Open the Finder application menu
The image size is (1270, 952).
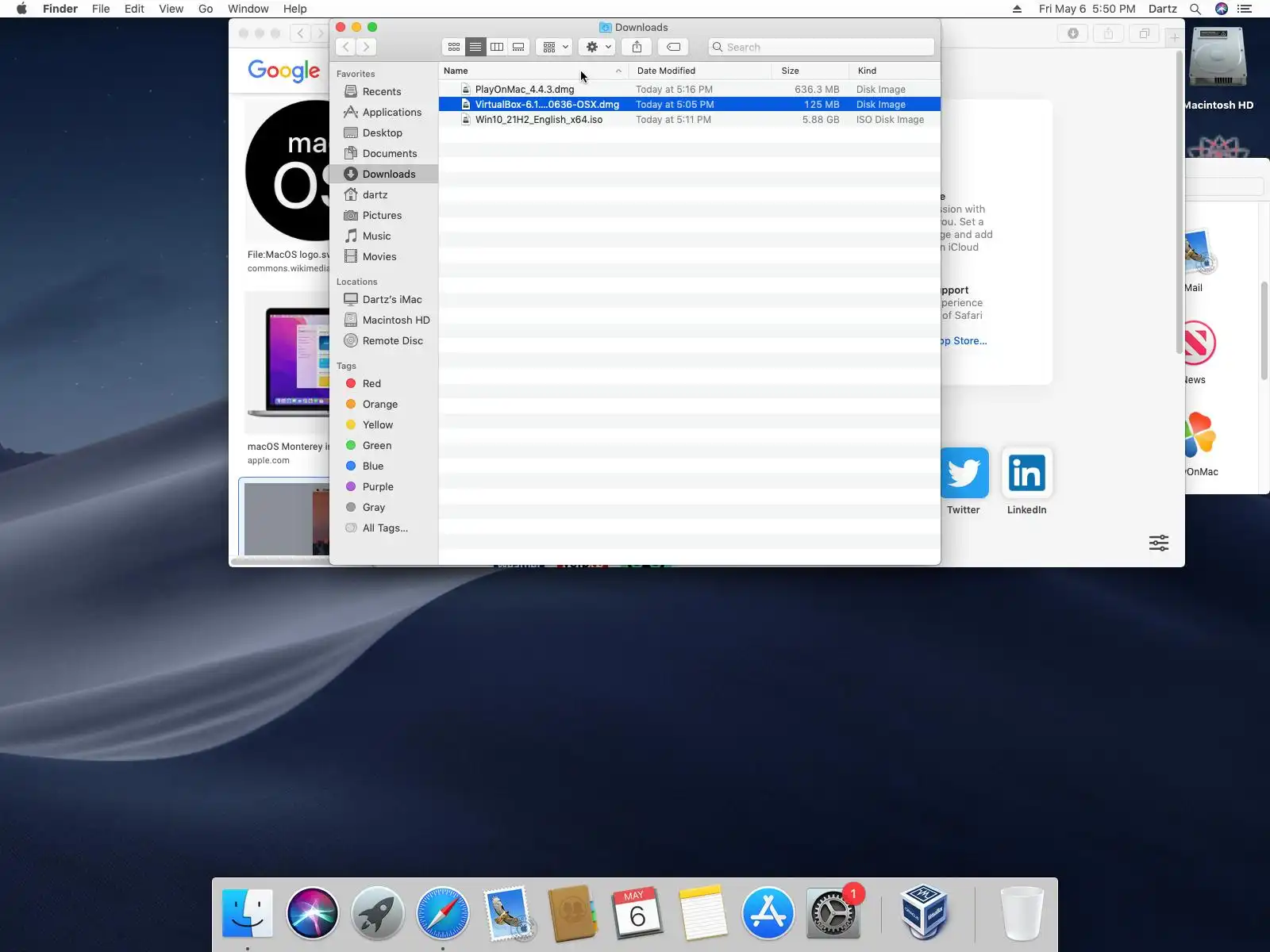(x=60, y=9)
